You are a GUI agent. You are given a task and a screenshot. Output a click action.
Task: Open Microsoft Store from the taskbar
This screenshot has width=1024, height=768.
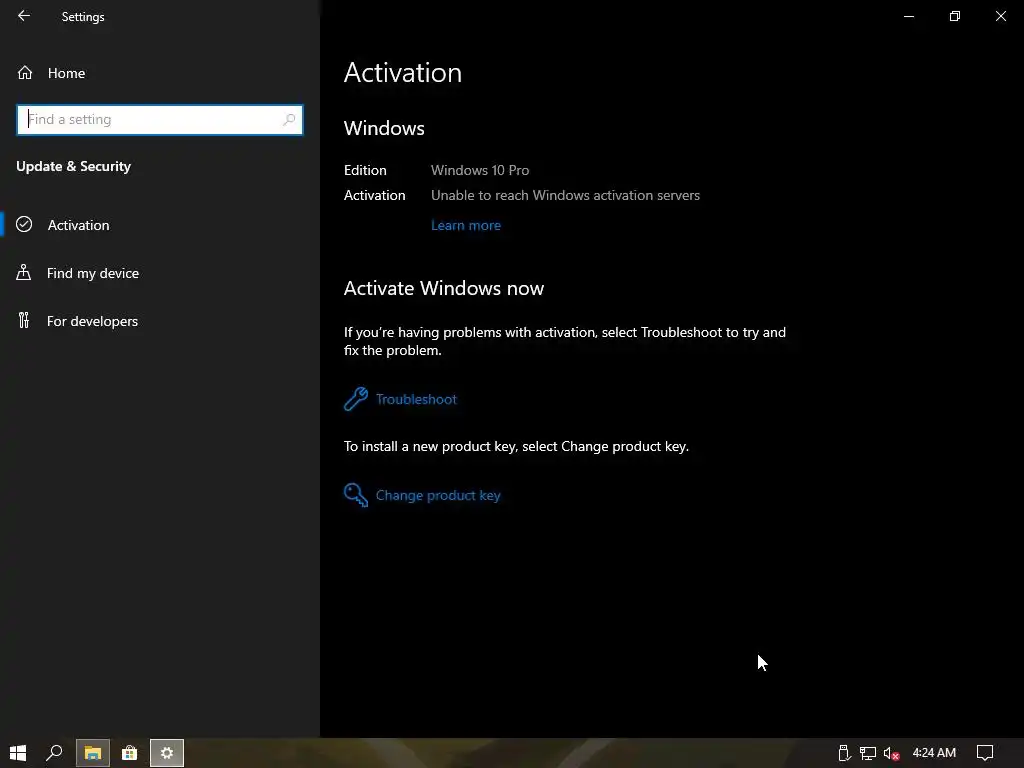[129, 753]
